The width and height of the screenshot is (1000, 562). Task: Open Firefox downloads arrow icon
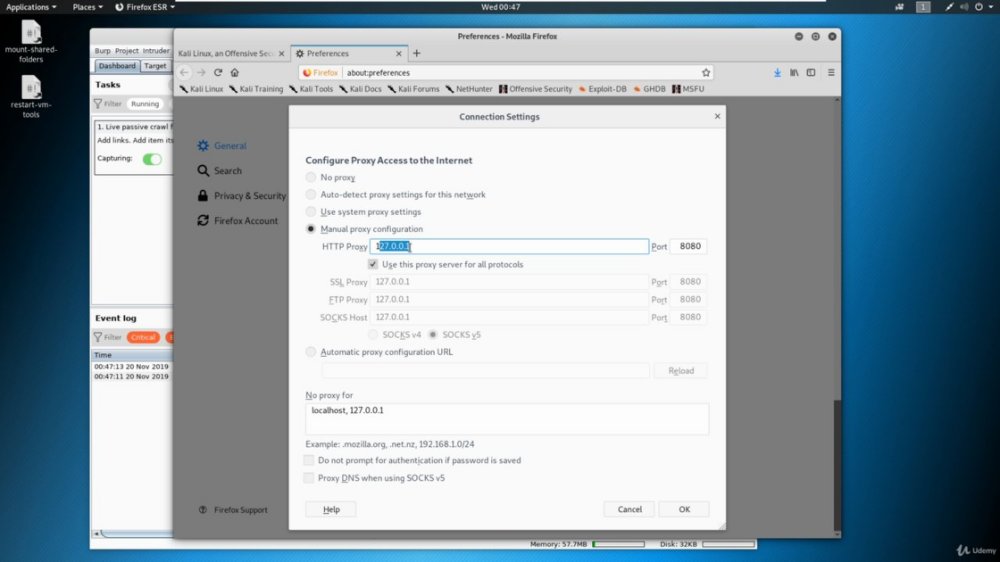tap(777, 73)
